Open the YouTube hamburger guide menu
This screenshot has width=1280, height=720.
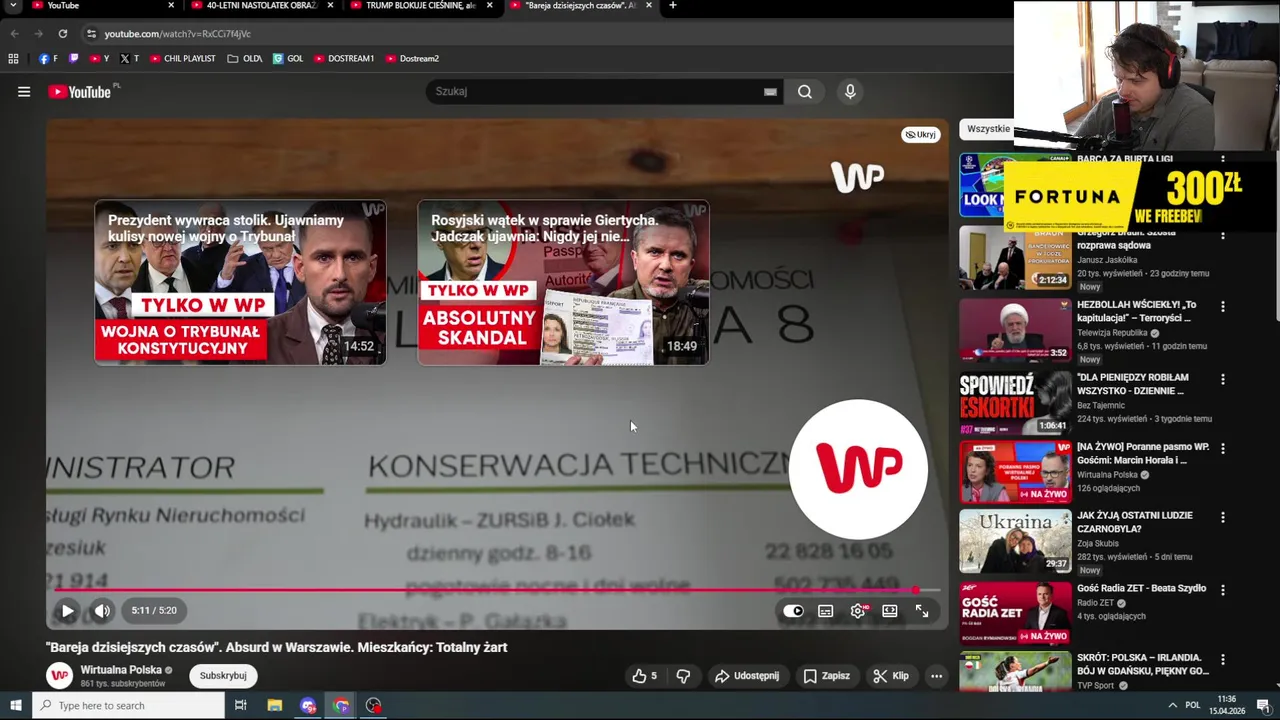24,92
